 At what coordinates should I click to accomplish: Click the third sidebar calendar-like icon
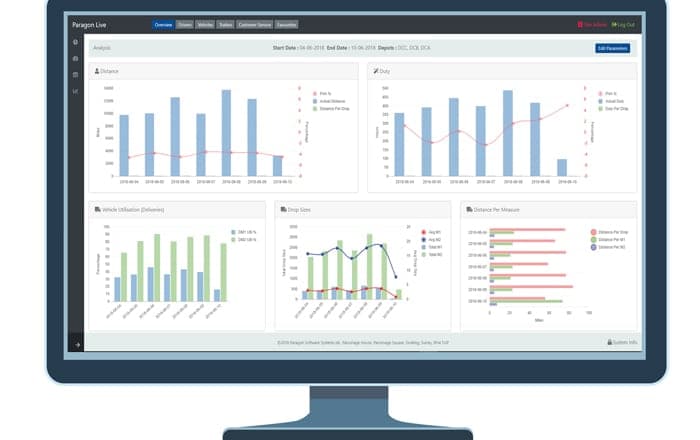point(75,75)
